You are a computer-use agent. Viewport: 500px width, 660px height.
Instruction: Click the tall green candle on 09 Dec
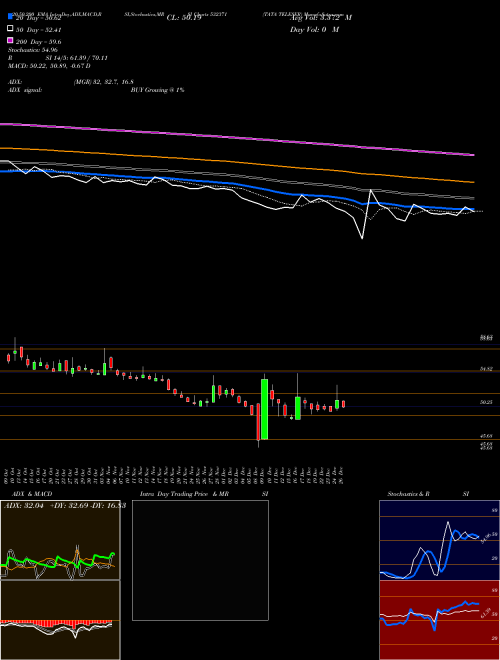[265, 409]
